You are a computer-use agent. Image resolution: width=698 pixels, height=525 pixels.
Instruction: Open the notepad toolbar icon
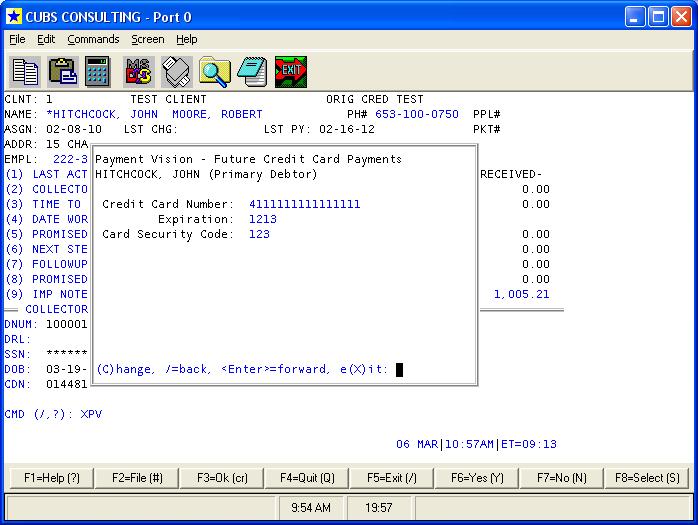click(x=252, y=72)
